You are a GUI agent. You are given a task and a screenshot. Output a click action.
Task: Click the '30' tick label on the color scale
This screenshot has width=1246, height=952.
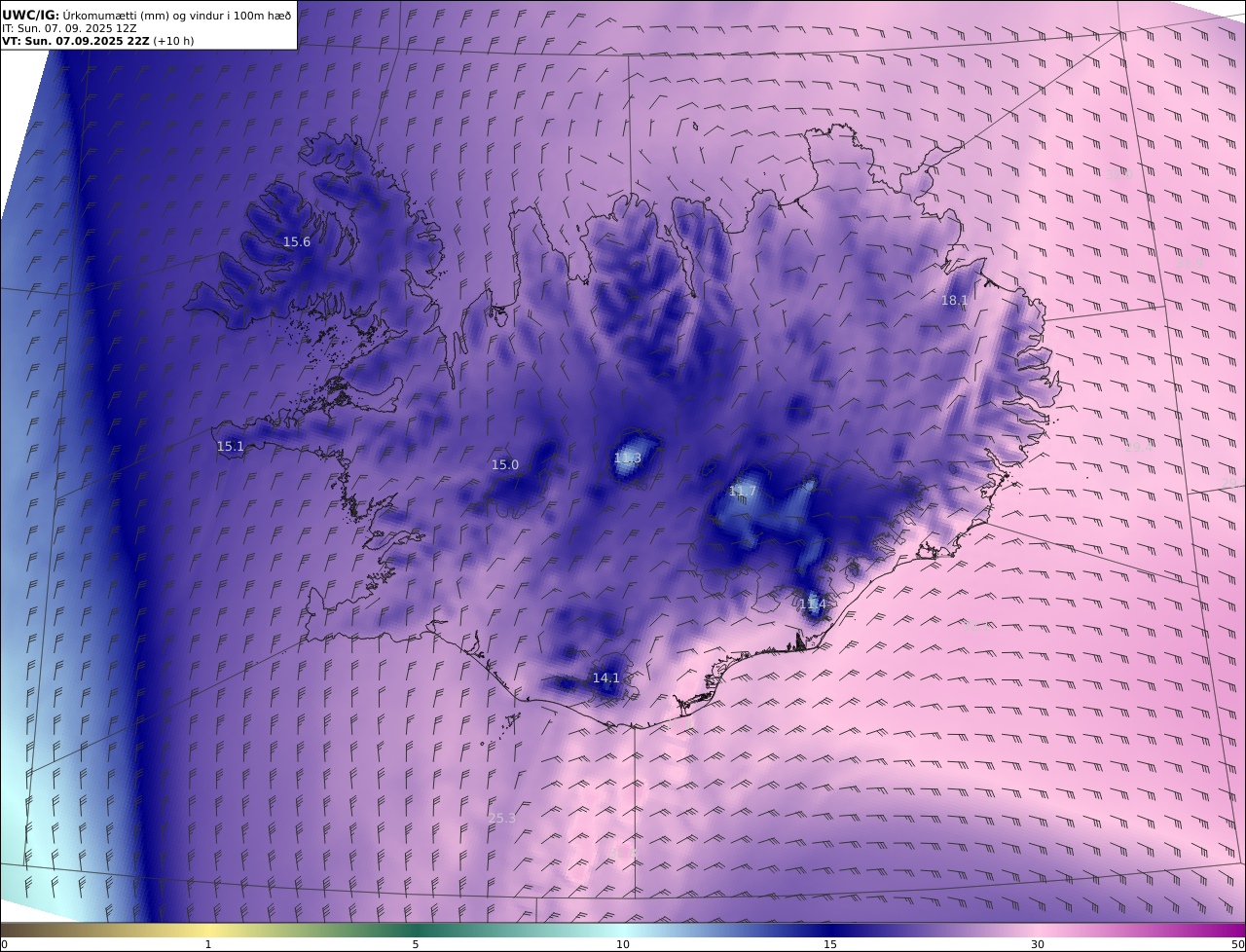point(1038,945)
